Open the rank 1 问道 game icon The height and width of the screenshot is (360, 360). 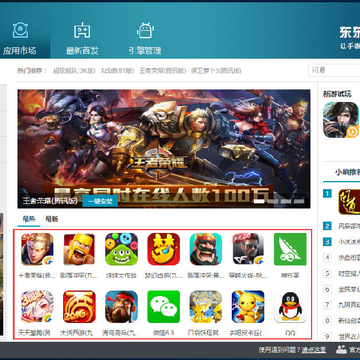pos(349,202)
